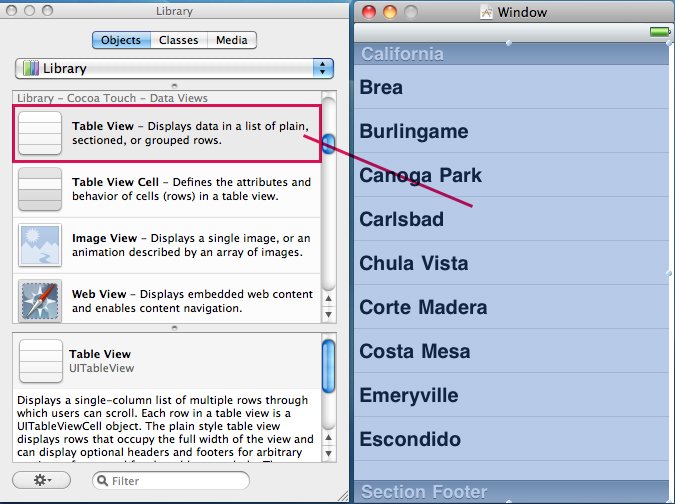Select the Chula Vista row in Window
Screen dimensions: 675x504
coord(511,263)
